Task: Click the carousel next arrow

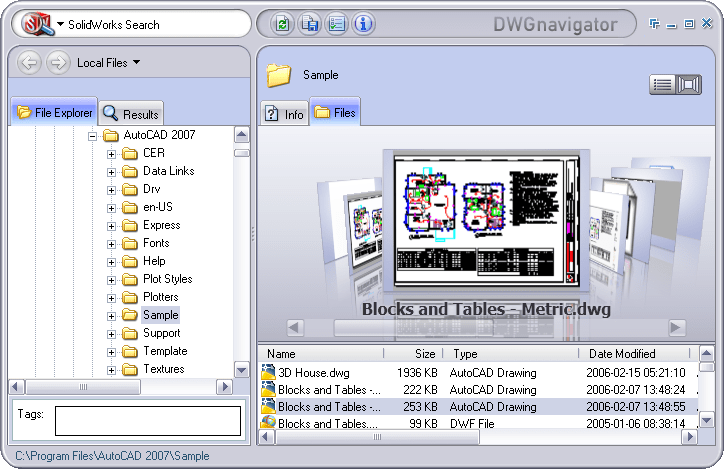Action: tap(676, 328)
